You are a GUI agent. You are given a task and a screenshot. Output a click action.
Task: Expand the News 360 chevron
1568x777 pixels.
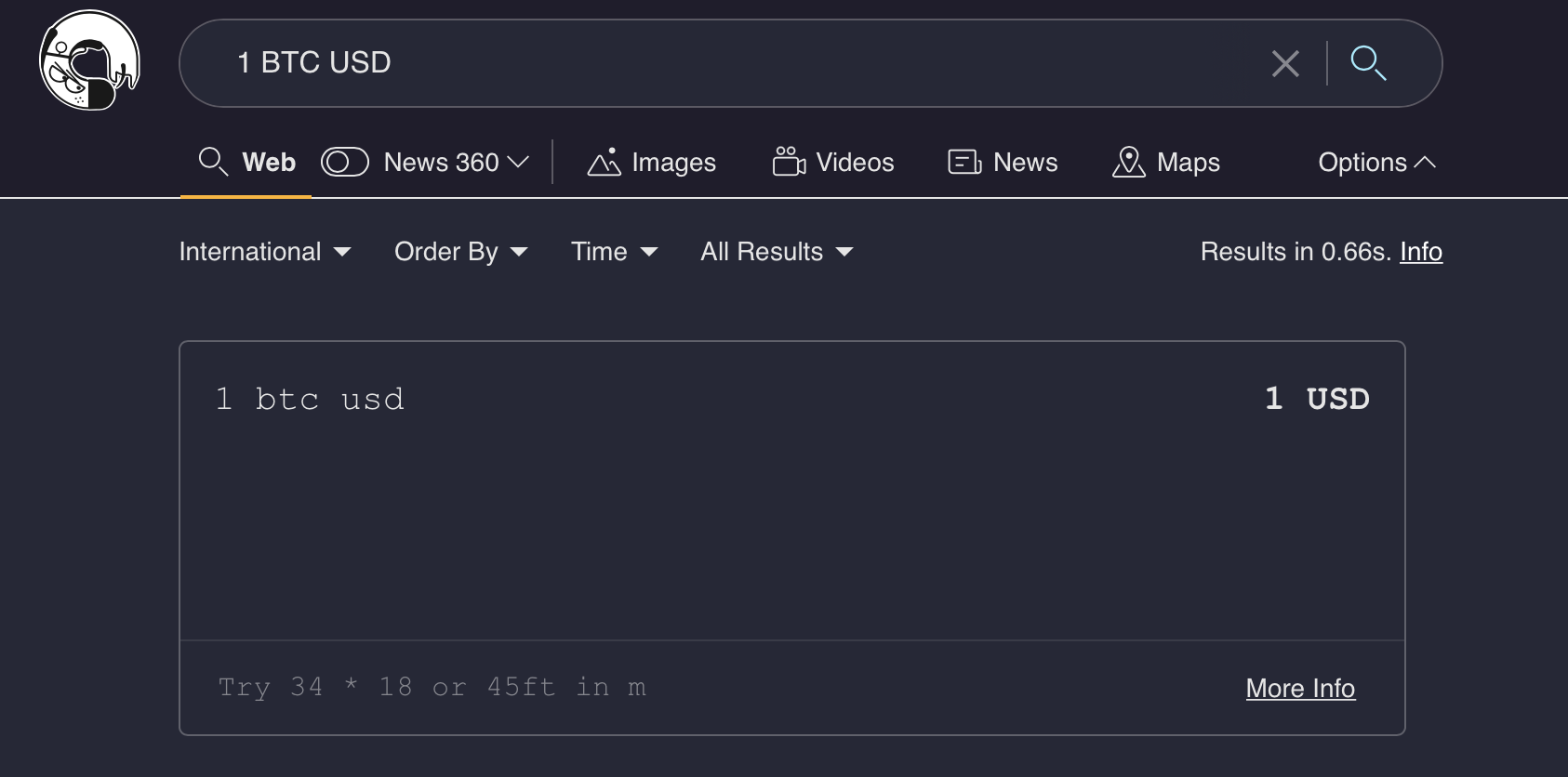tap(518, 163)
